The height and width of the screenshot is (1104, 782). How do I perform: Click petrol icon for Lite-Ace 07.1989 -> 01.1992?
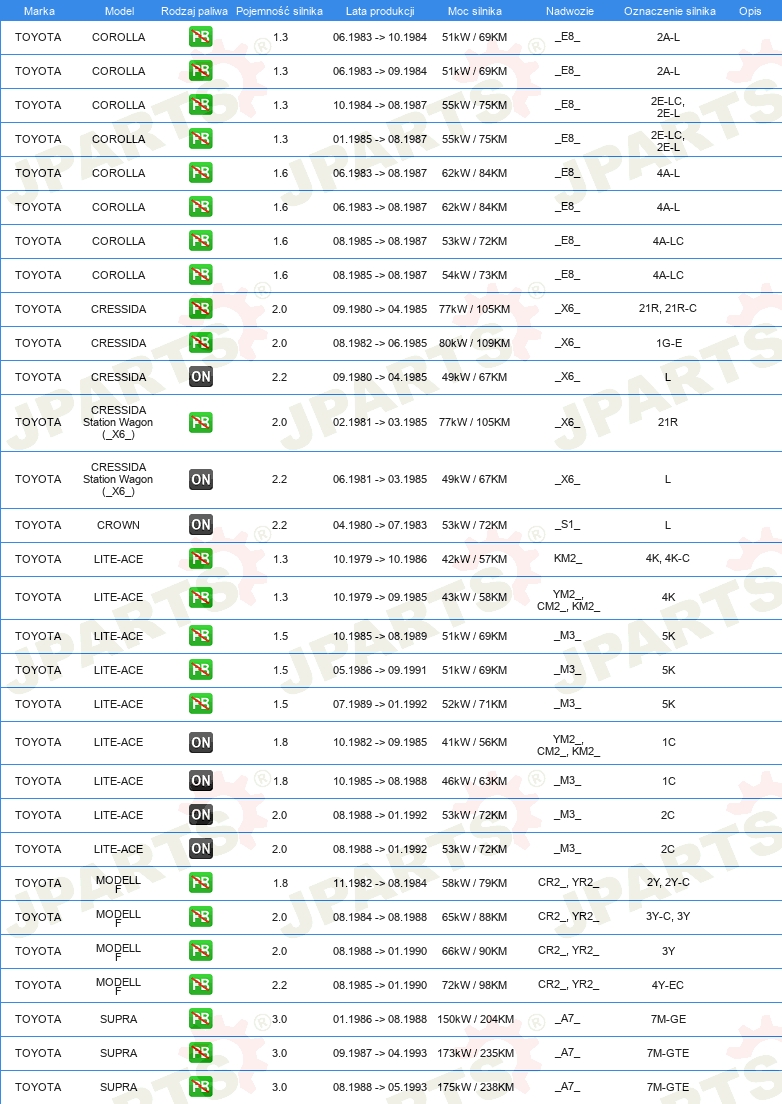pyautogui.click(x=201, y=703)
